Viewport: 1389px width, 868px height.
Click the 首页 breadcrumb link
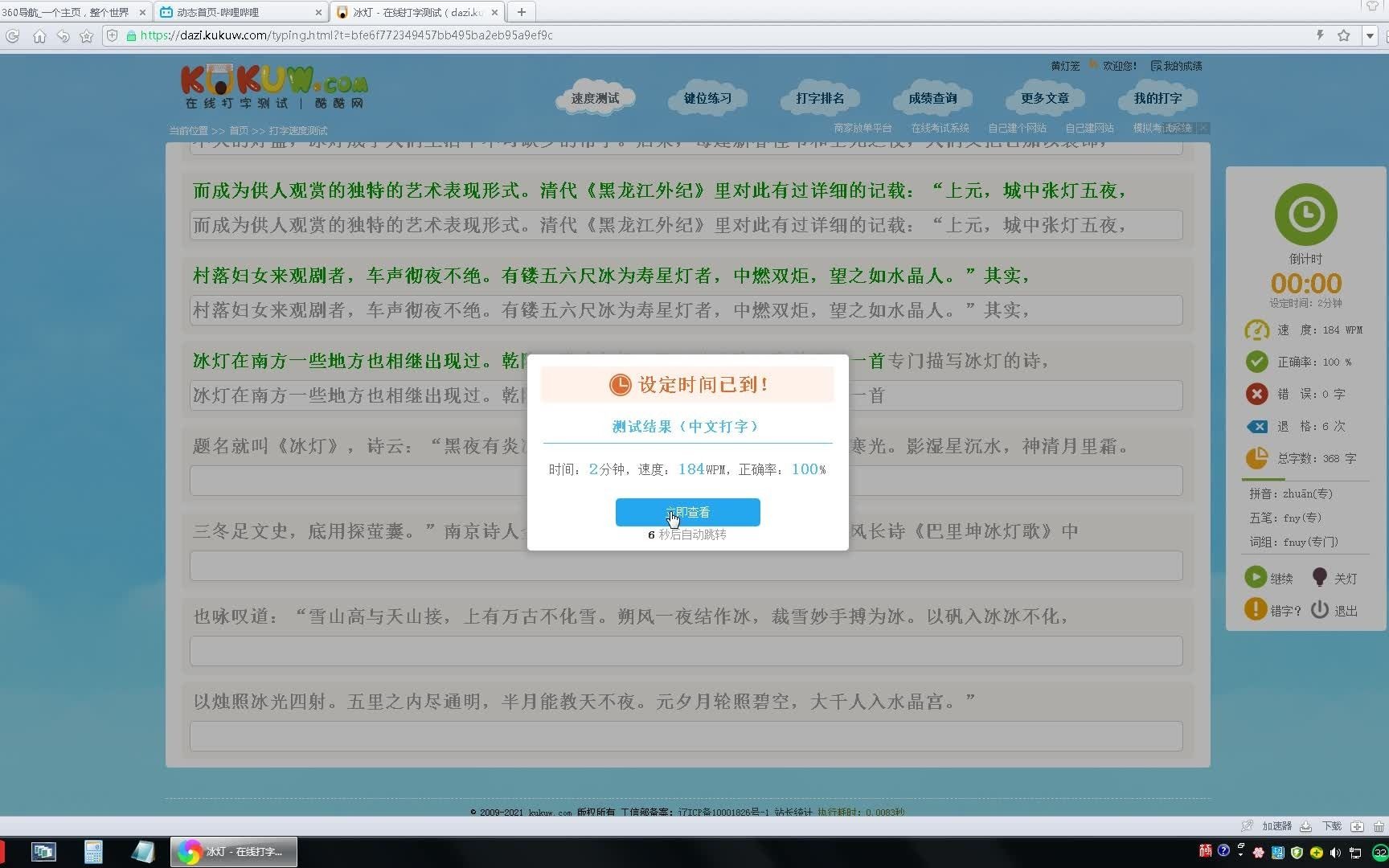click(239, 130)
